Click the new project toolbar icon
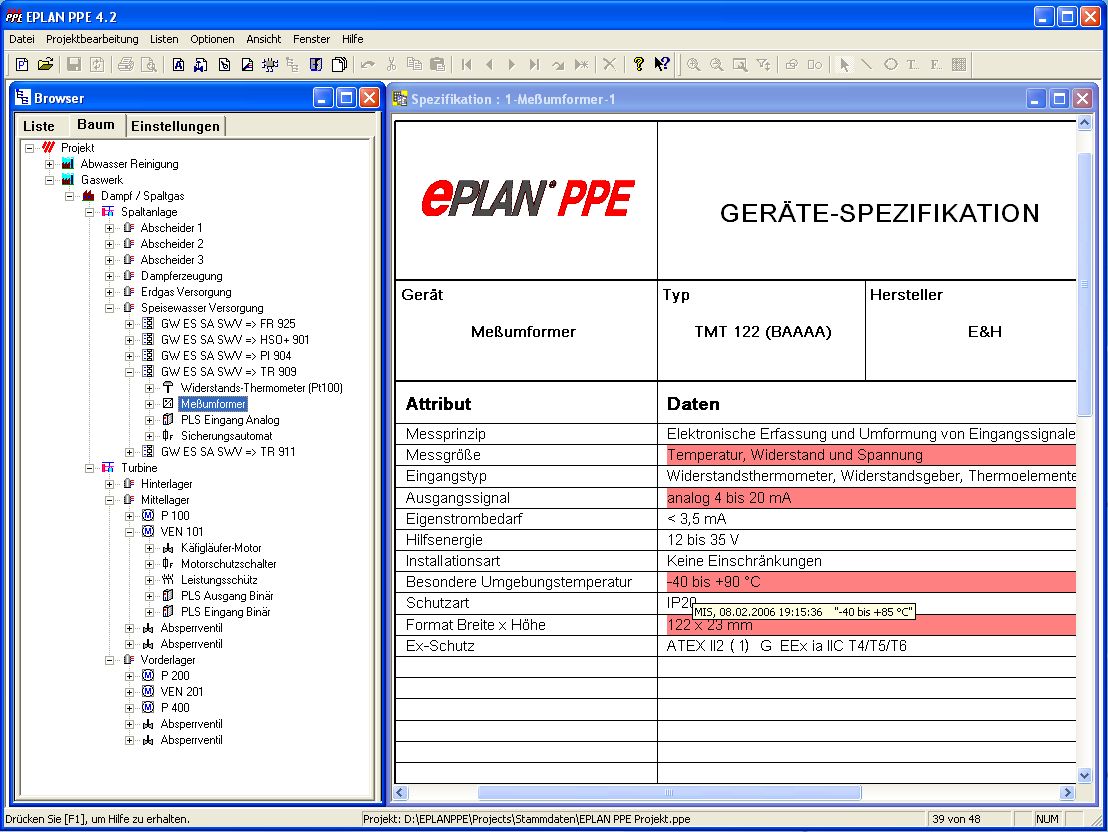Viewport: 1108px width, 832px height. coord(22,65)
